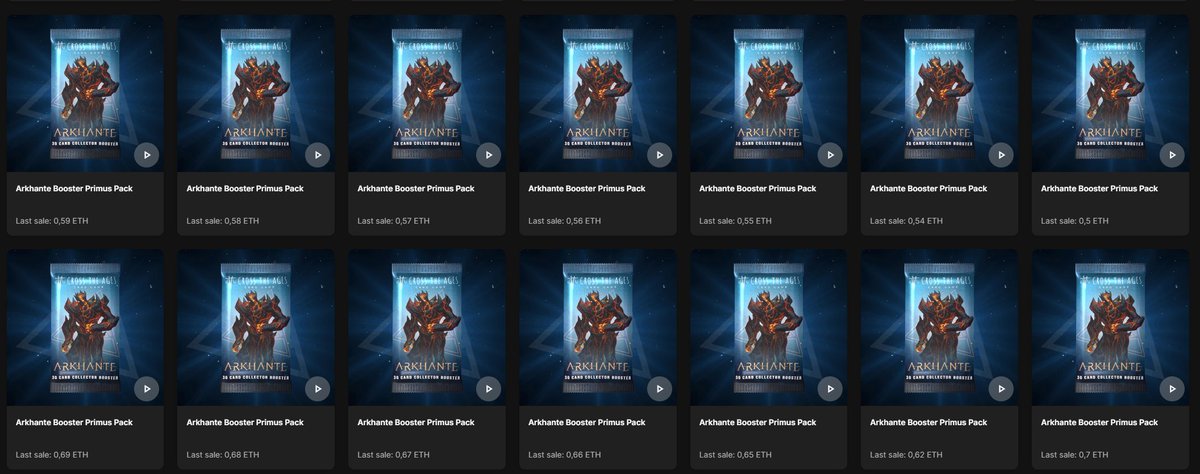Select the text 'Last sale: 0,56 ETH'
Viewport: 1200px width, 474px height.
tap(566, 220)
